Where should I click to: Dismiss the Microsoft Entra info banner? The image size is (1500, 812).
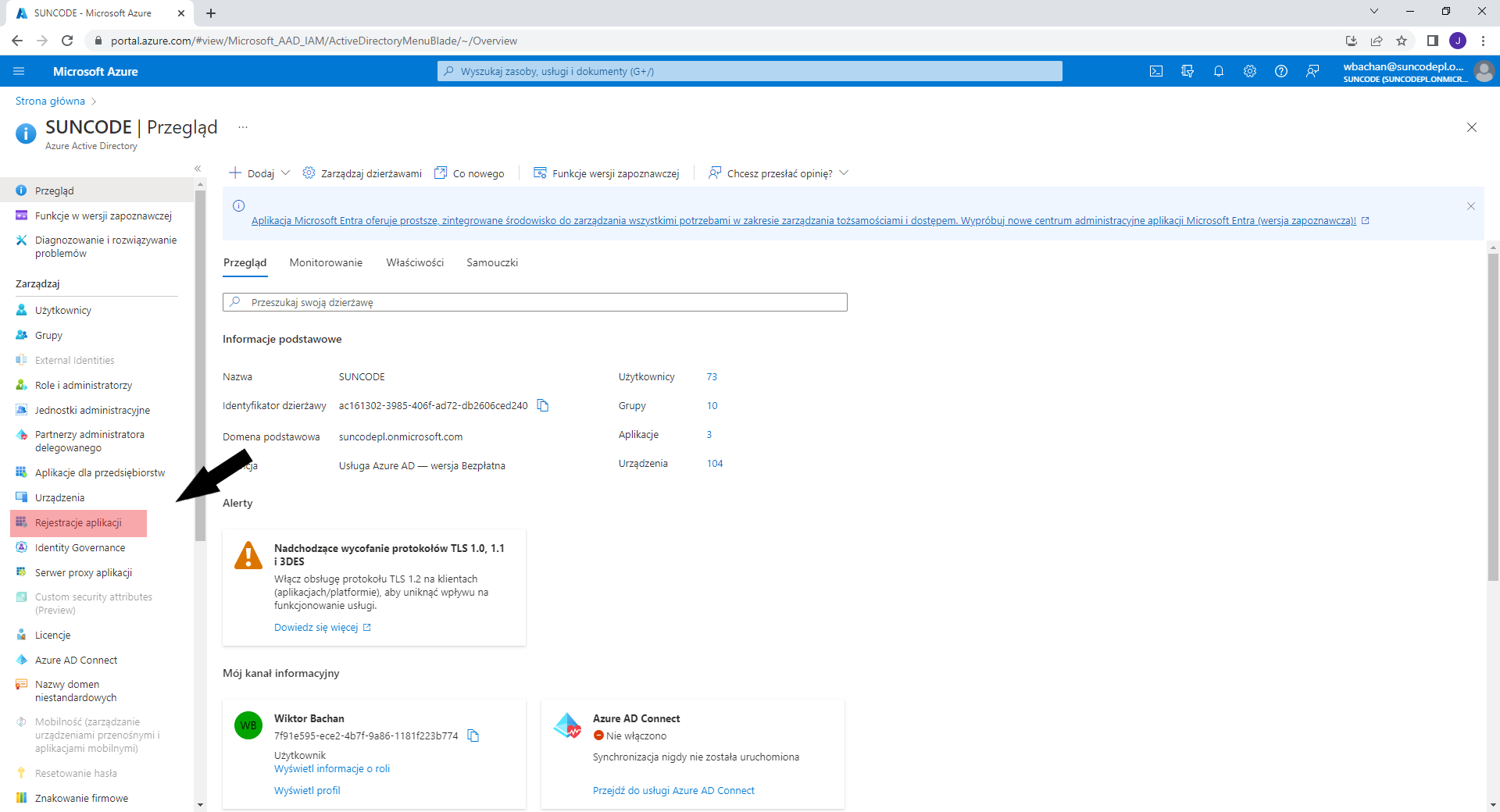pos(1471,206)
